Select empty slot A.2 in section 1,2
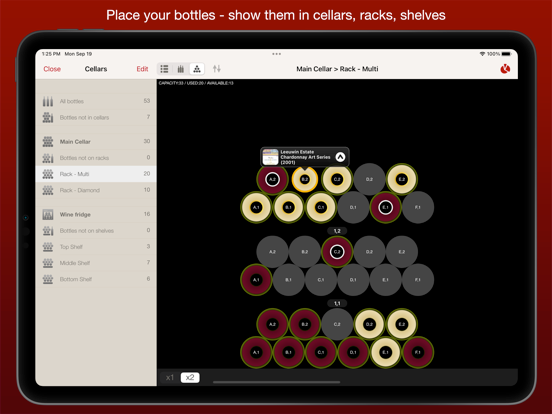The height and width of the screenshot is (414, 552). tap(272, 252)
